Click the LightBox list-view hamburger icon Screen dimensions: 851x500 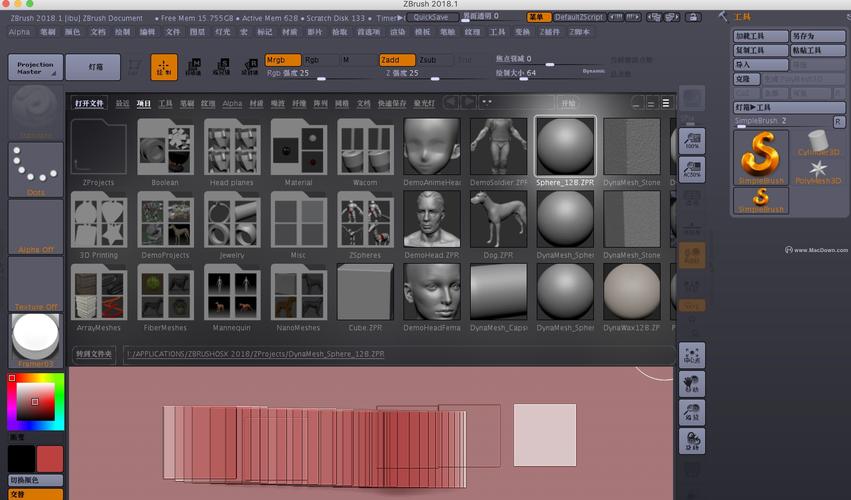click(666, 103)
